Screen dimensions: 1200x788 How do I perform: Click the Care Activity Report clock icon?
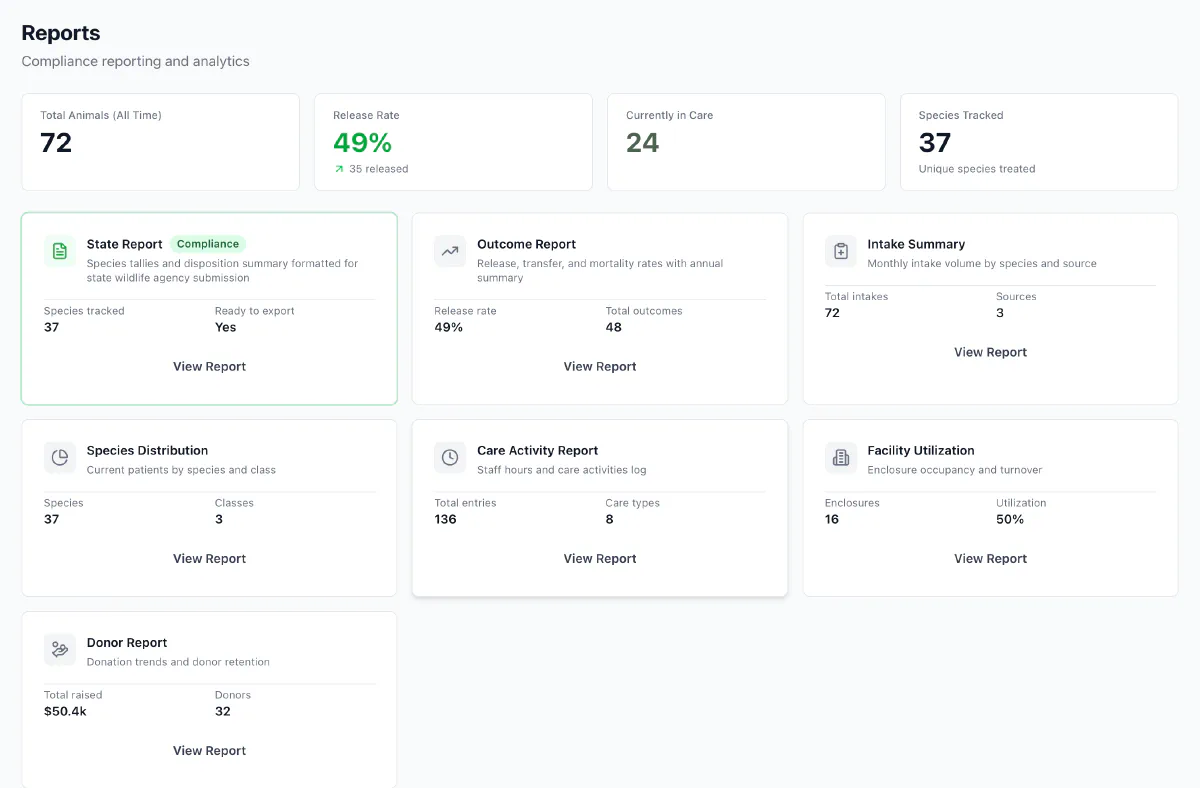click(450, 457)
